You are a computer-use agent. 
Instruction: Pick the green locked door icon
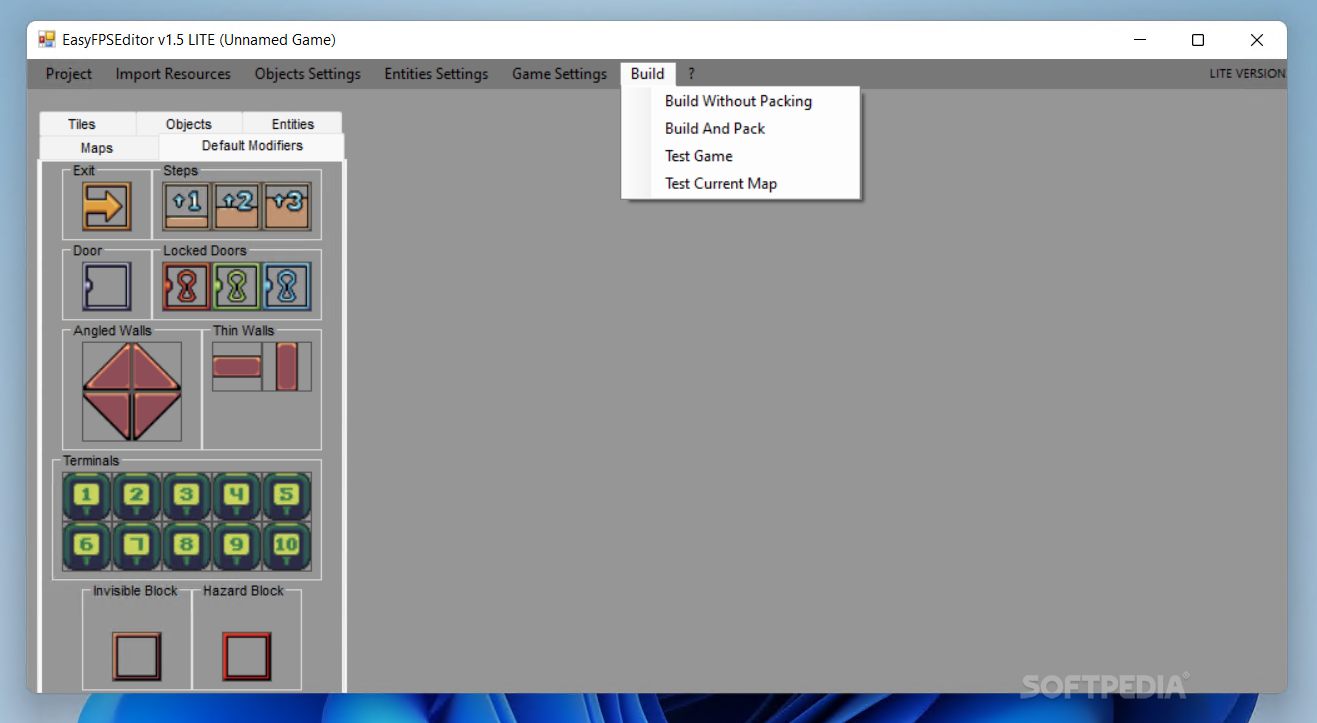tap(237, 286)
